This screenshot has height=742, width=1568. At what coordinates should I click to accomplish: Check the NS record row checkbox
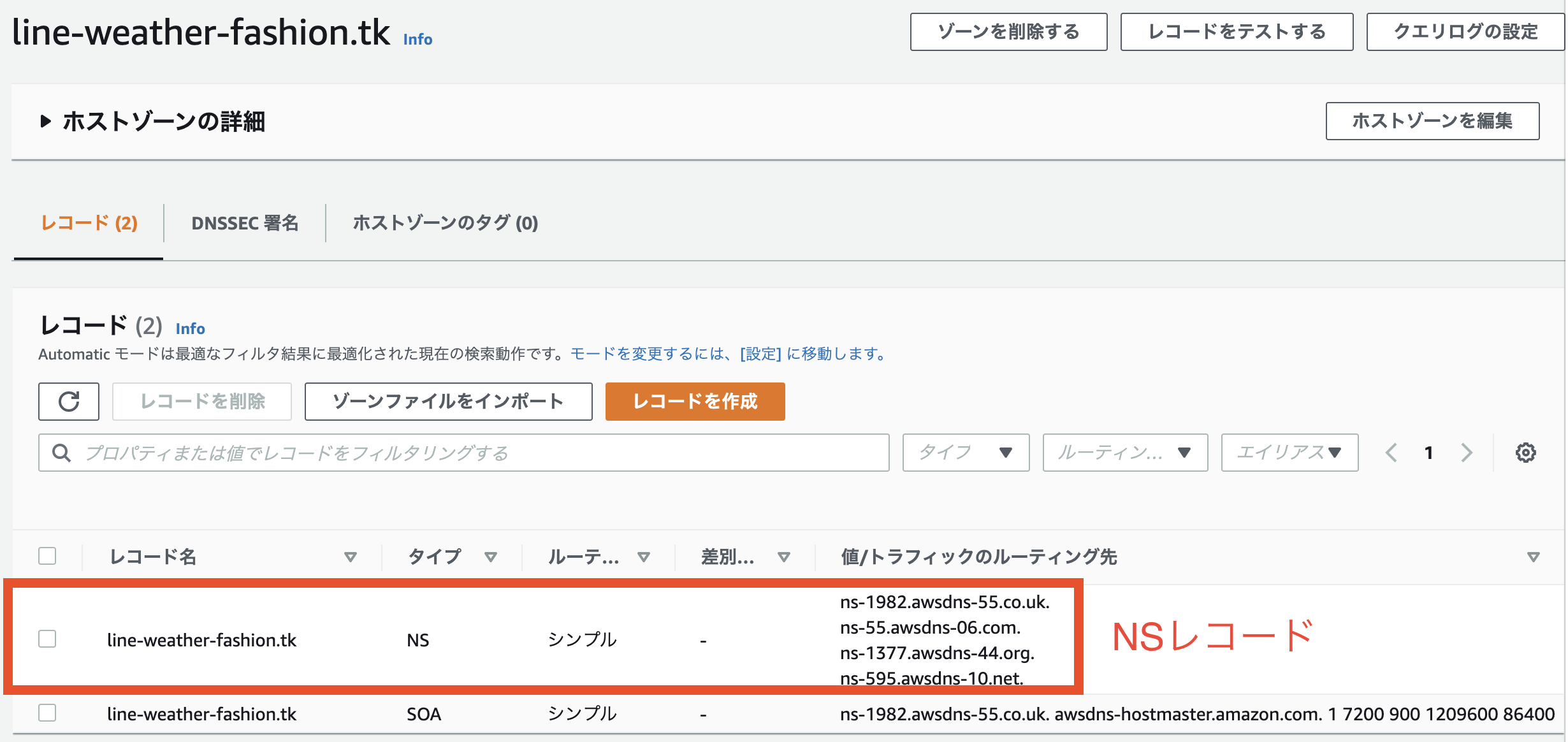[47, 638]
